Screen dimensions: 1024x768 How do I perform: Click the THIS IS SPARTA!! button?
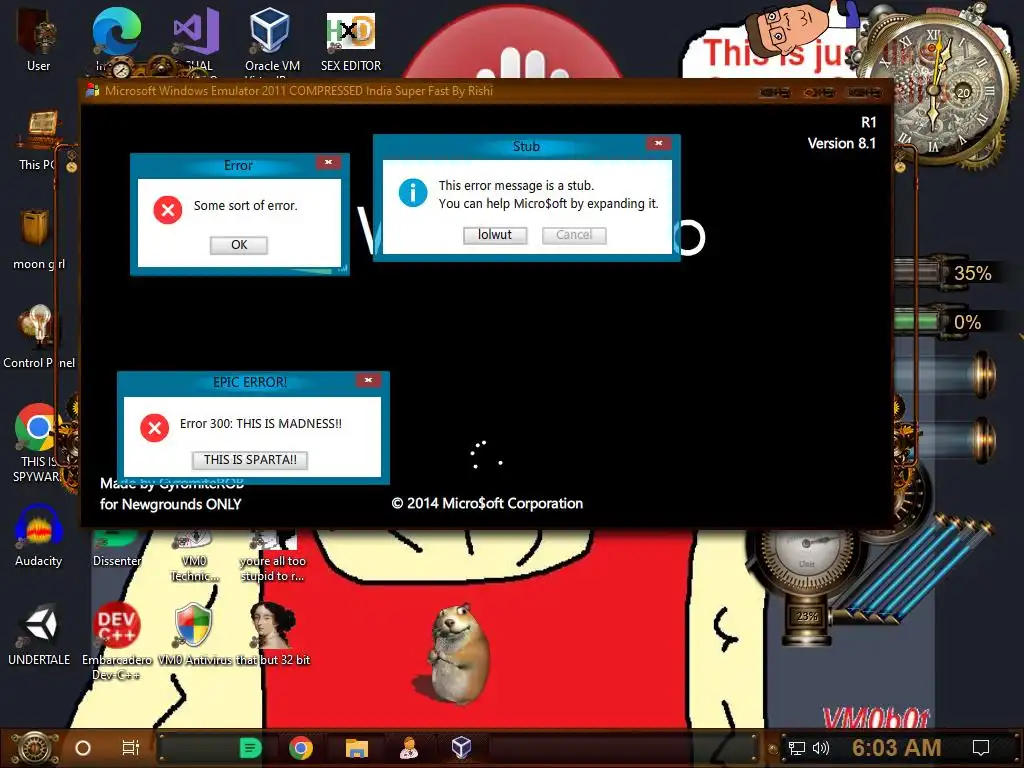[x=250, y=460]
